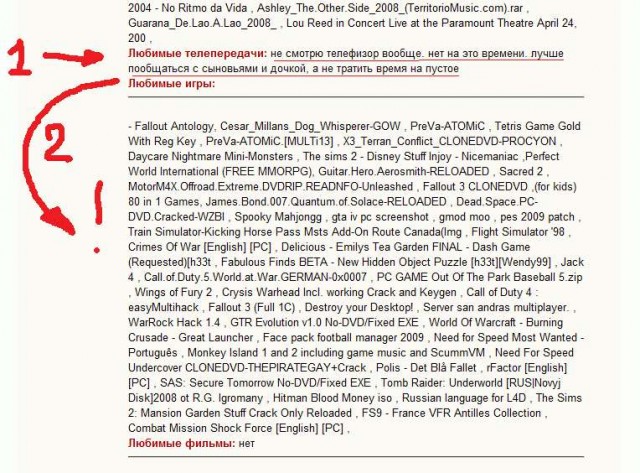Click 'gta iv pc screenshot' entry
Screen dimensions: 640x473
(380, 217)
